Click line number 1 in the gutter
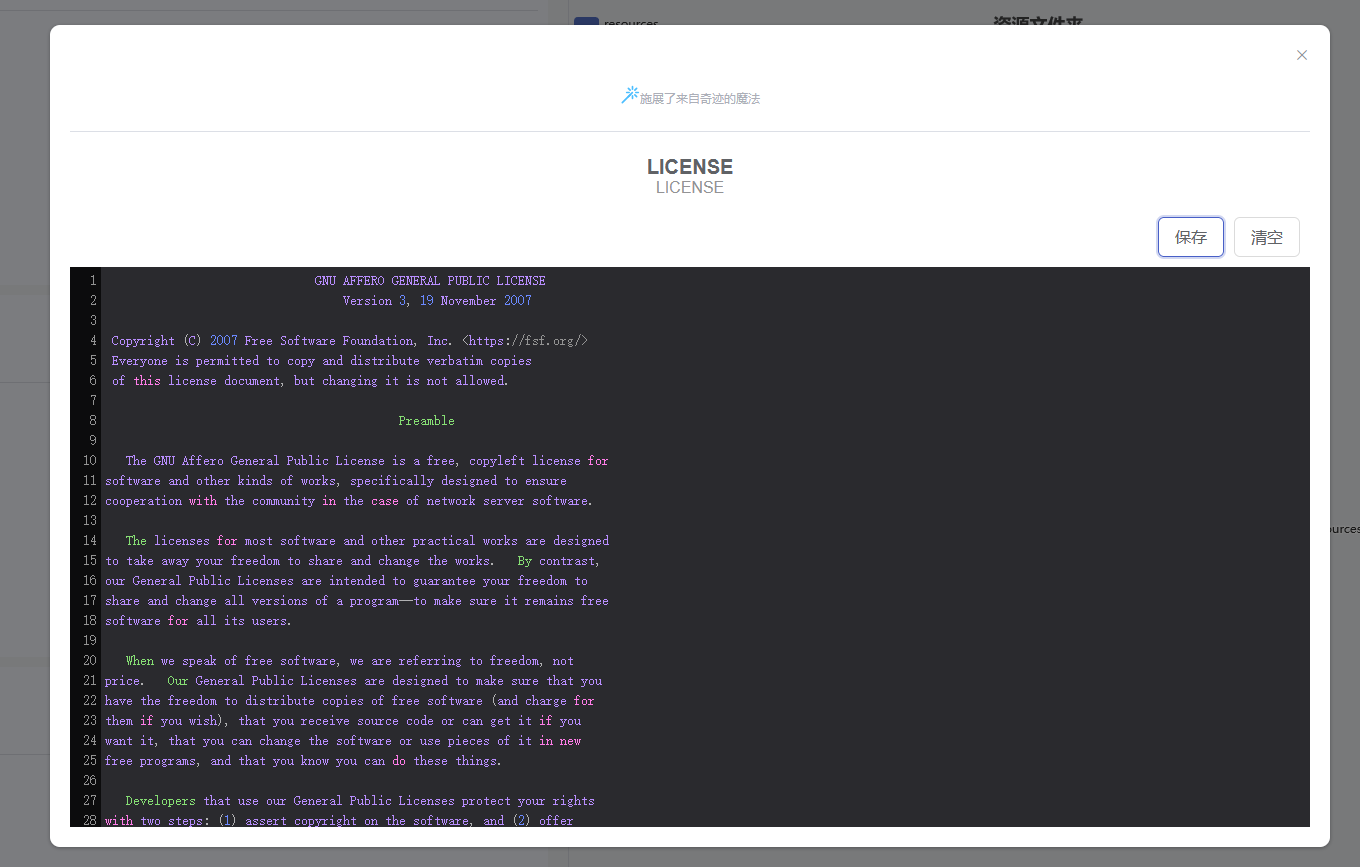1360x867 pixels. 92,281
